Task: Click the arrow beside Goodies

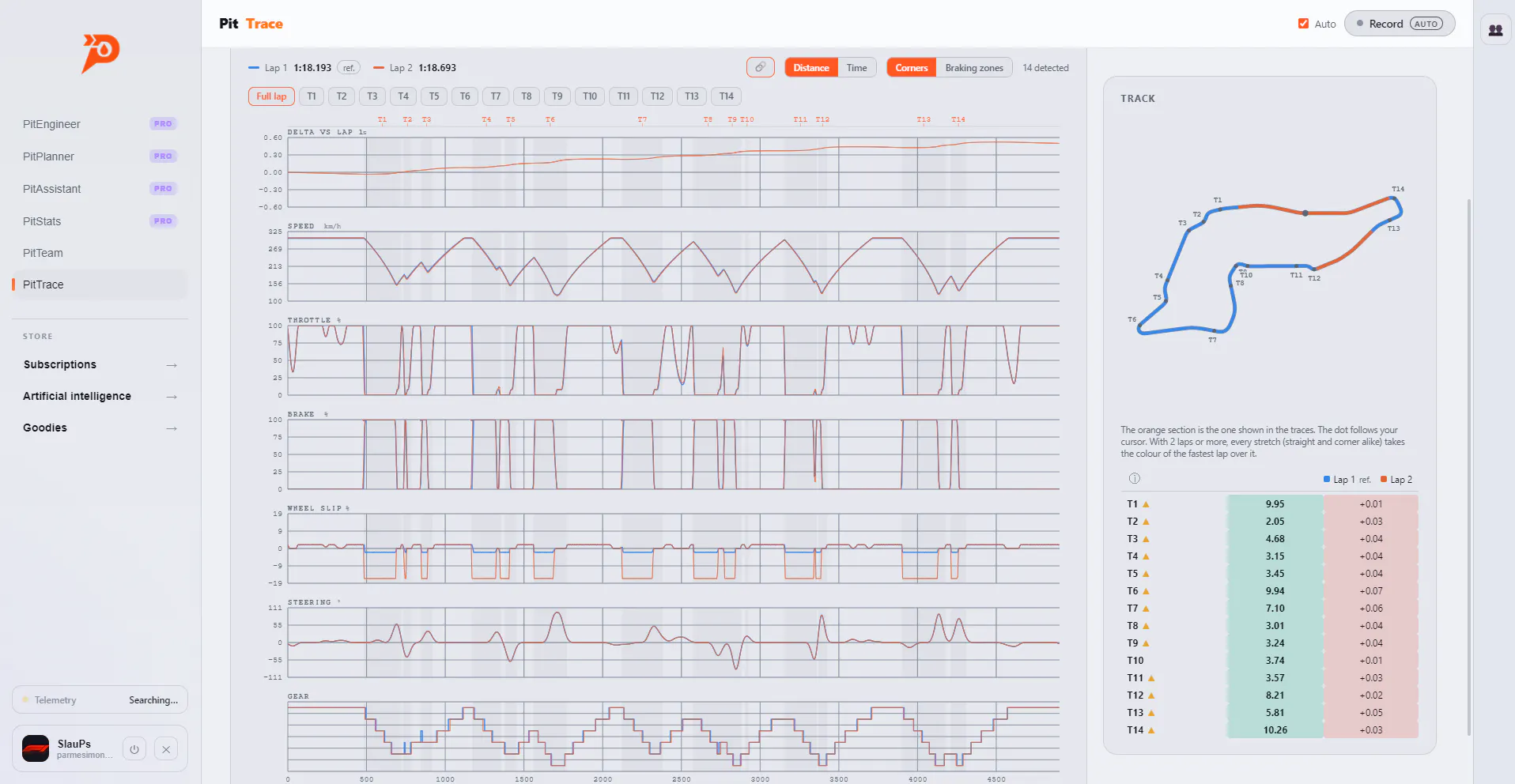Action: point(172,428)
